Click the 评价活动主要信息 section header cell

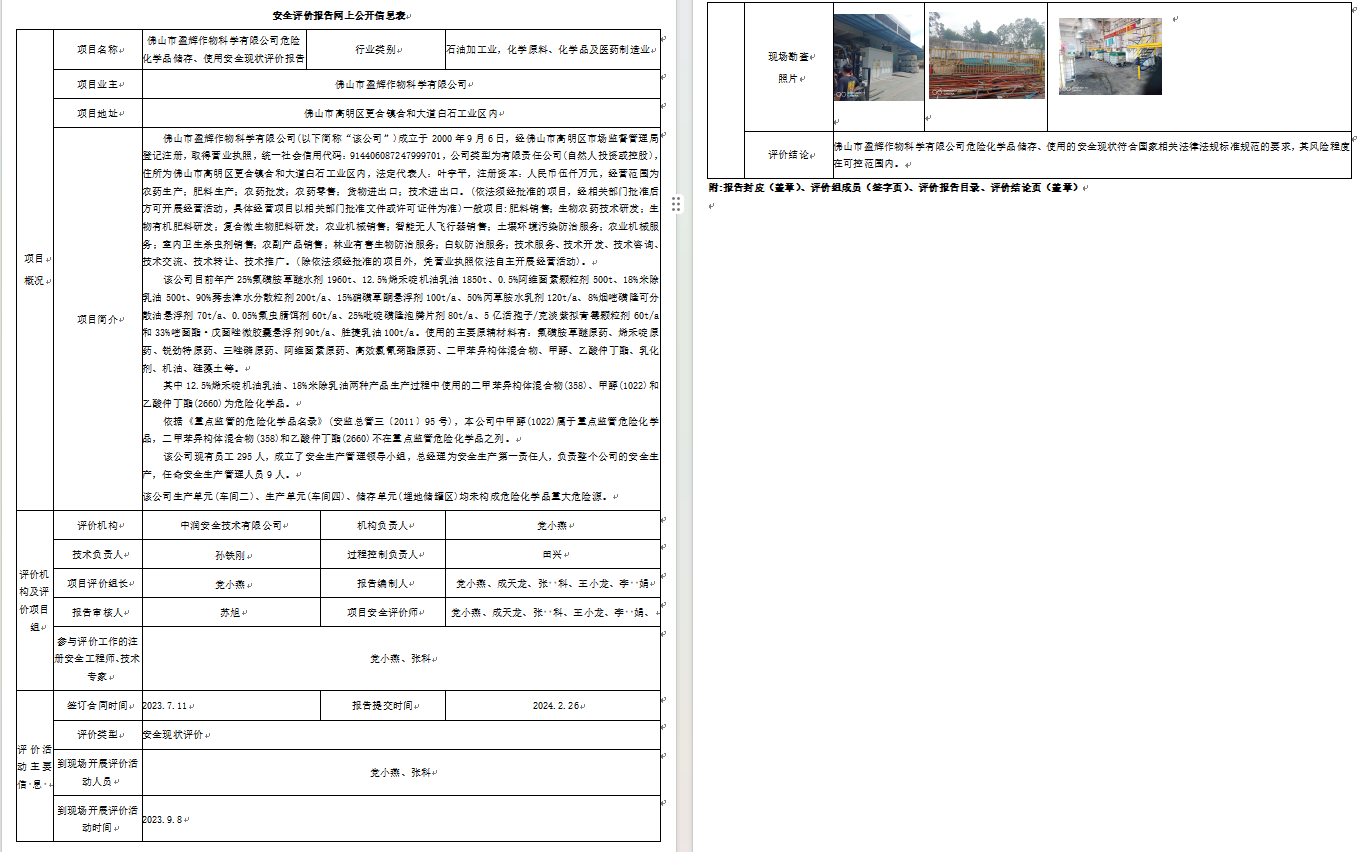coord(34,765)
